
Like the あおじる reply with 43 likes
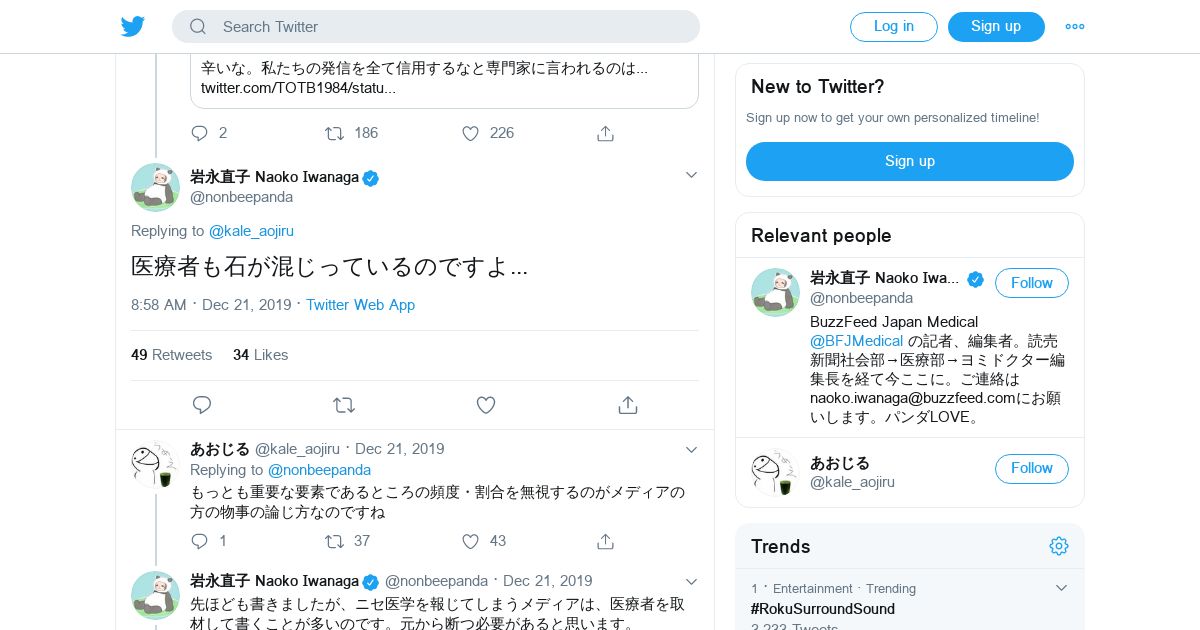[471, 541]
